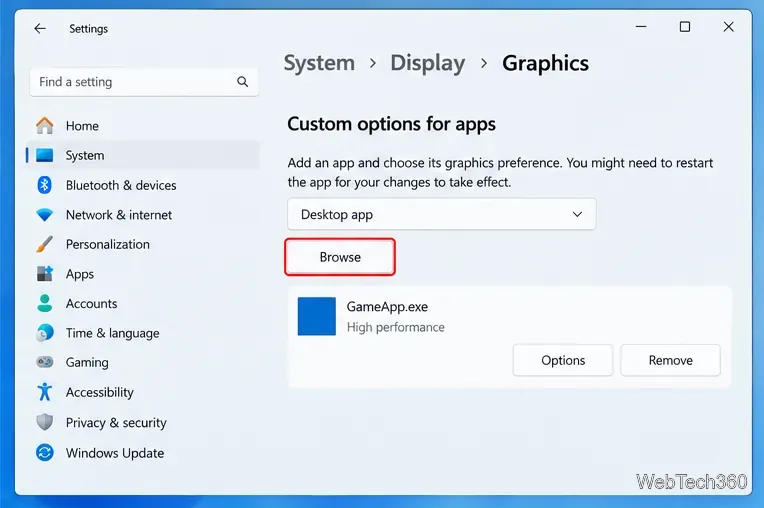The width and height of the screenshot is (764, 508).
Task: Click the Network wifi icon
Action: click(x=45, y=215)
